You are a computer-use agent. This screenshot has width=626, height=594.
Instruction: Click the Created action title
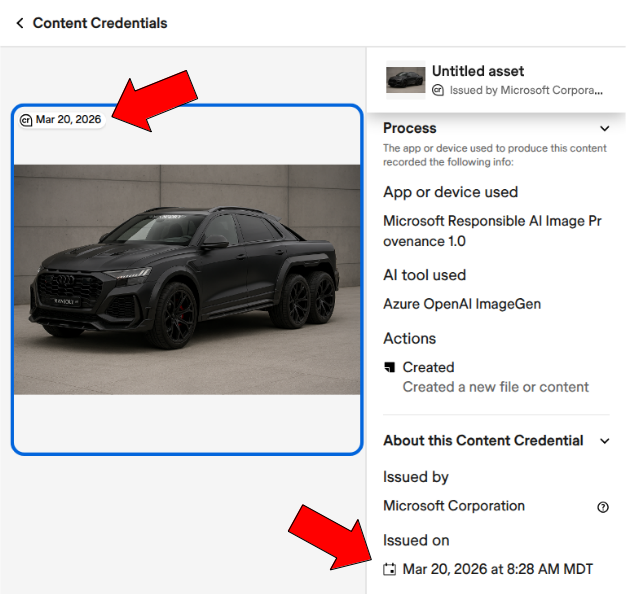point(428,367)
